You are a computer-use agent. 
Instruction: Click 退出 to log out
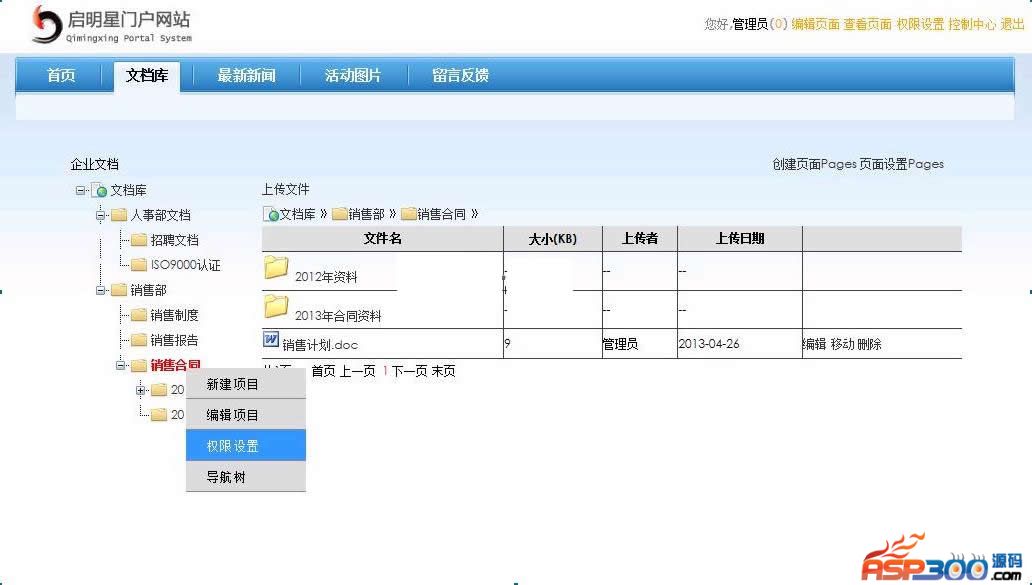point(1012,24)
